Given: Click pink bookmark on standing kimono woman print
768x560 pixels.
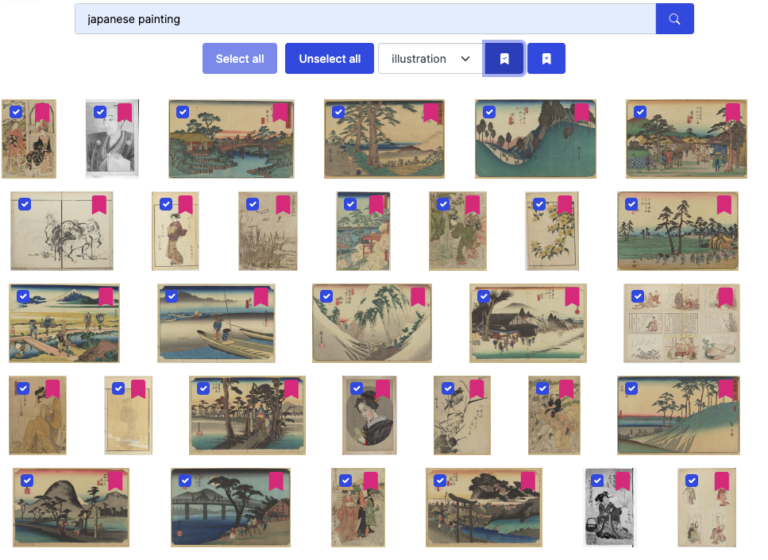Looking at the screenshot, I should (185, 205).
